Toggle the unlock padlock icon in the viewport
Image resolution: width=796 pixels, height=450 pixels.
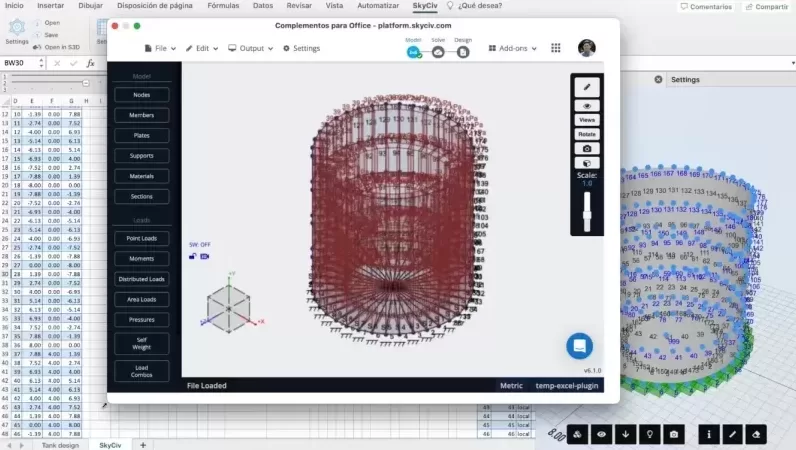pyautogui.click(x=192, y=256)
